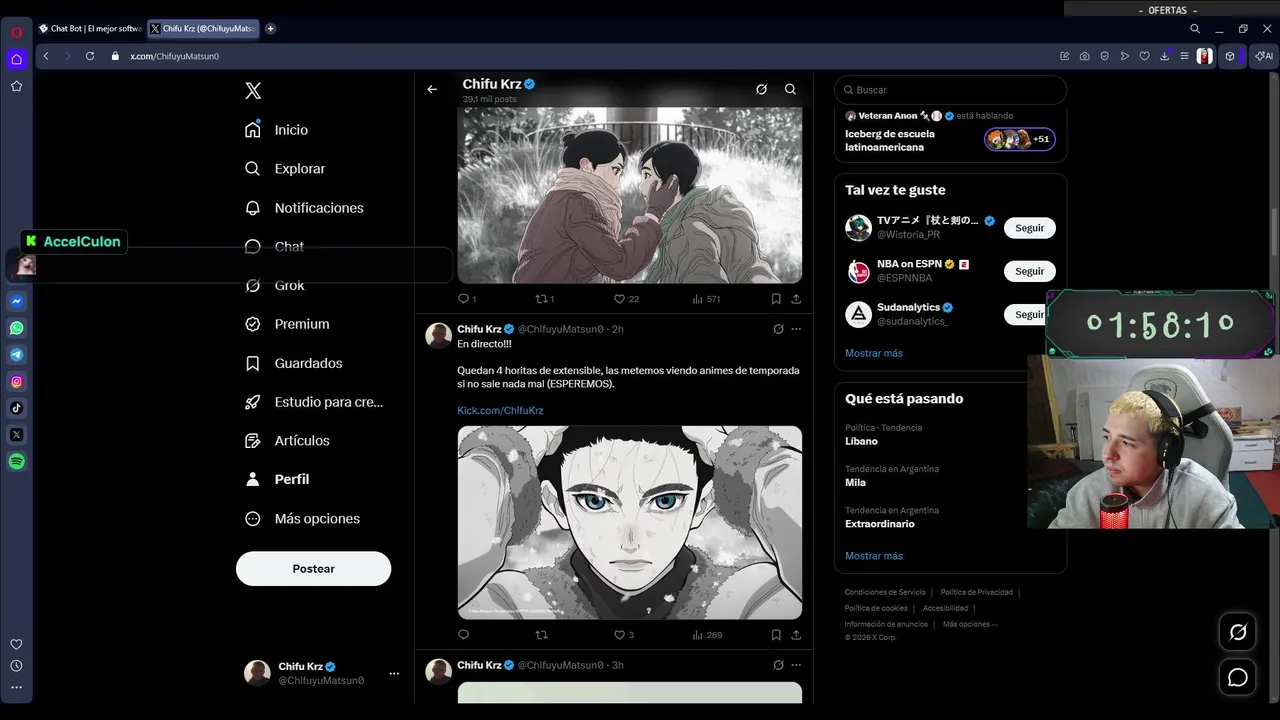Share the post with 571 views
Screen dimensions: 1280x720
pos(796,298)
